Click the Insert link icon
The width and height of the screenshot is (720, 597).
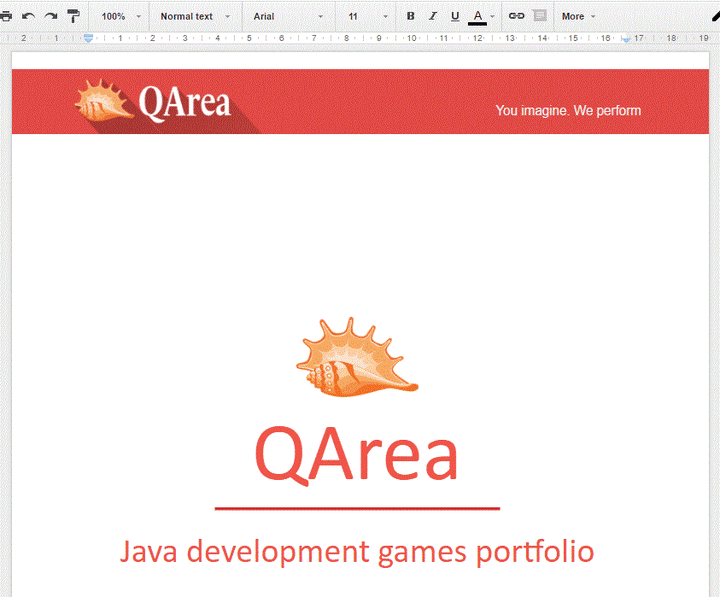tap(517, 16)
